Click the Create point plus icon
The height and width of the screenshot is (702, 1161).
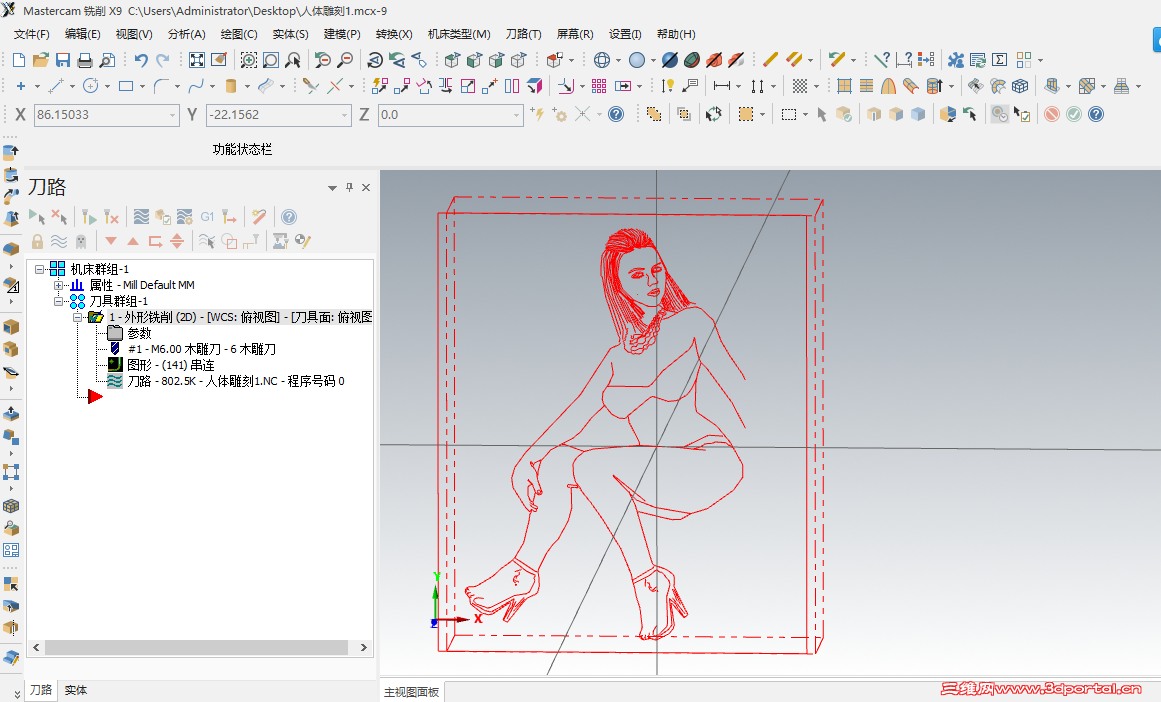[x=21, y=87]
